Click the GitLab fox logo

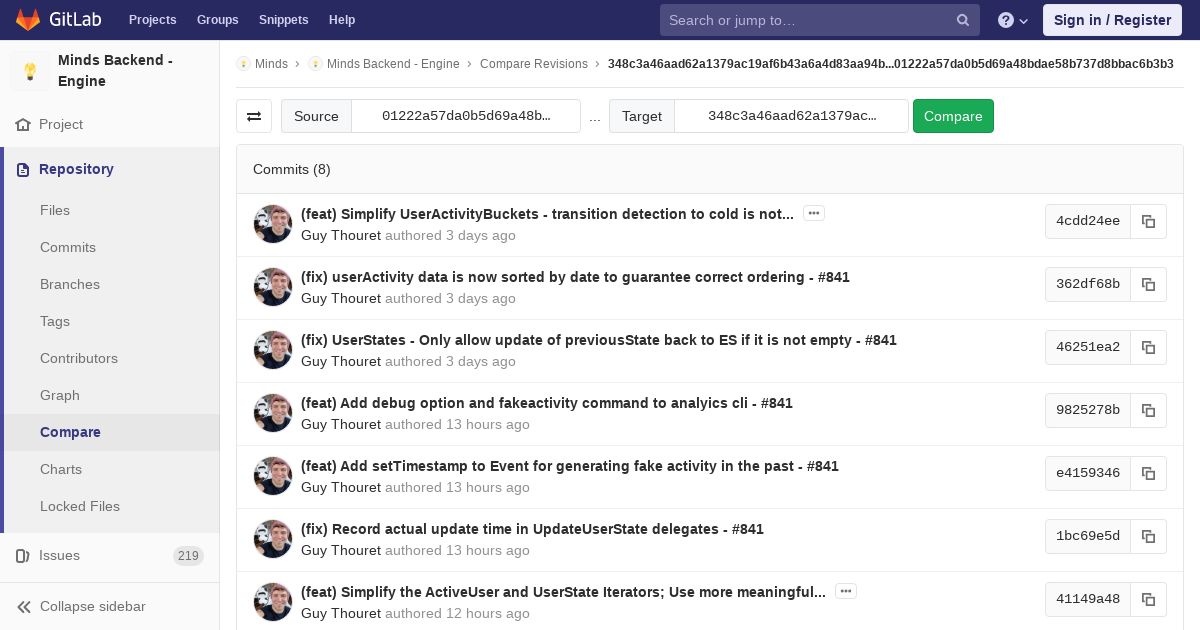tap(28, 20)
